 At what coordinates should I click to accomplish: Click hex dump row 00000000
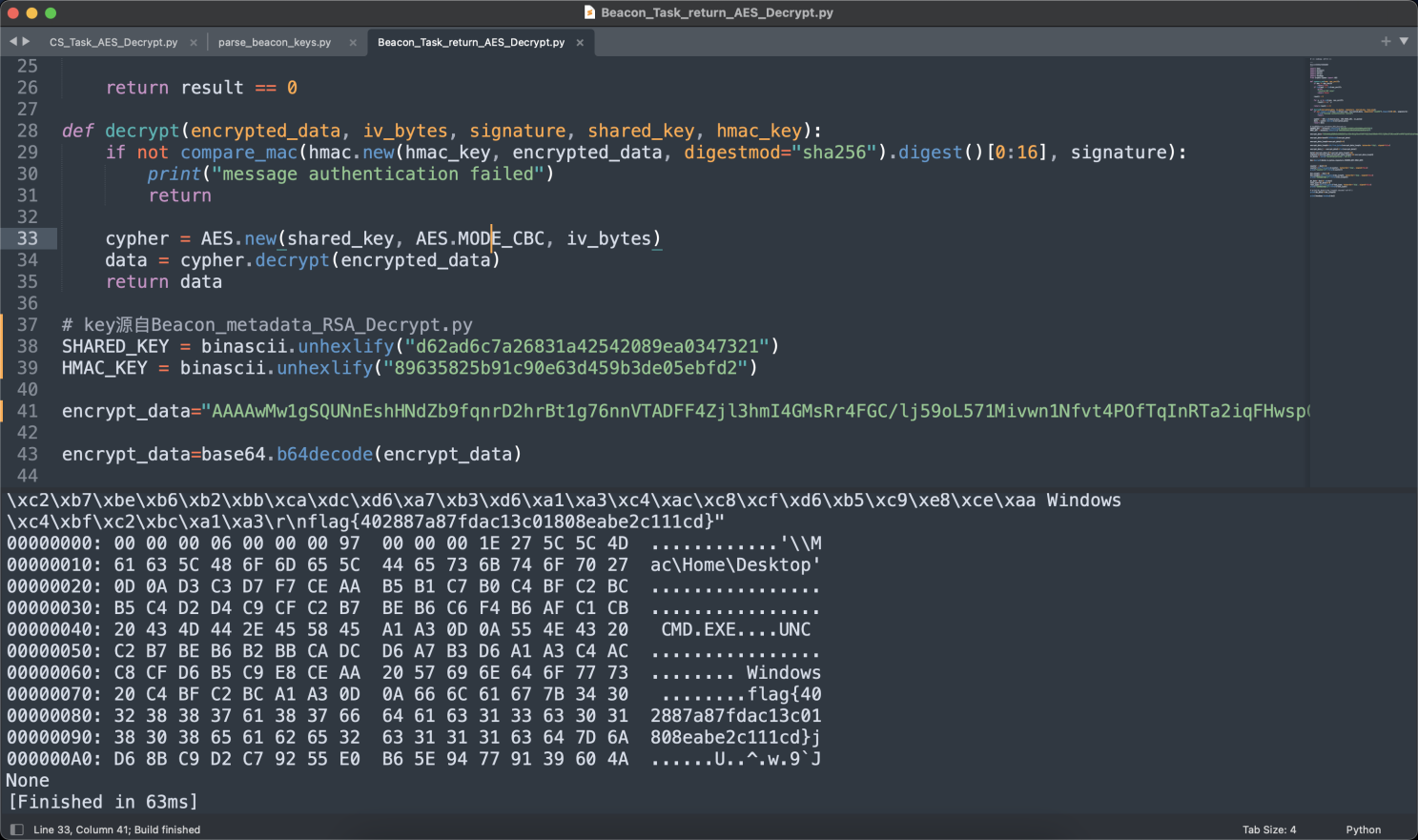414,543
